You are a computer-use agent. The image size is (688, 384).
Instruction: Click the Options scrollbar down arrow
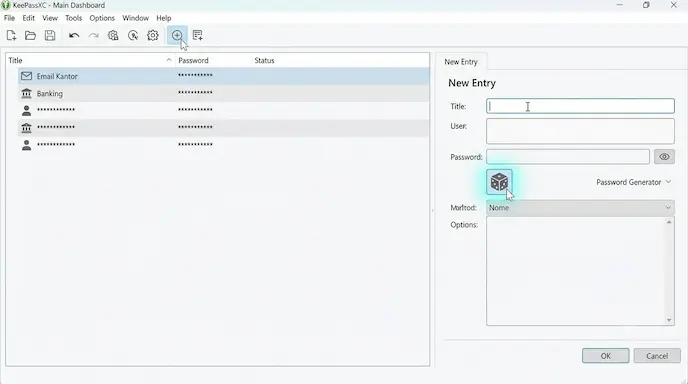click(x=669, y=320)
